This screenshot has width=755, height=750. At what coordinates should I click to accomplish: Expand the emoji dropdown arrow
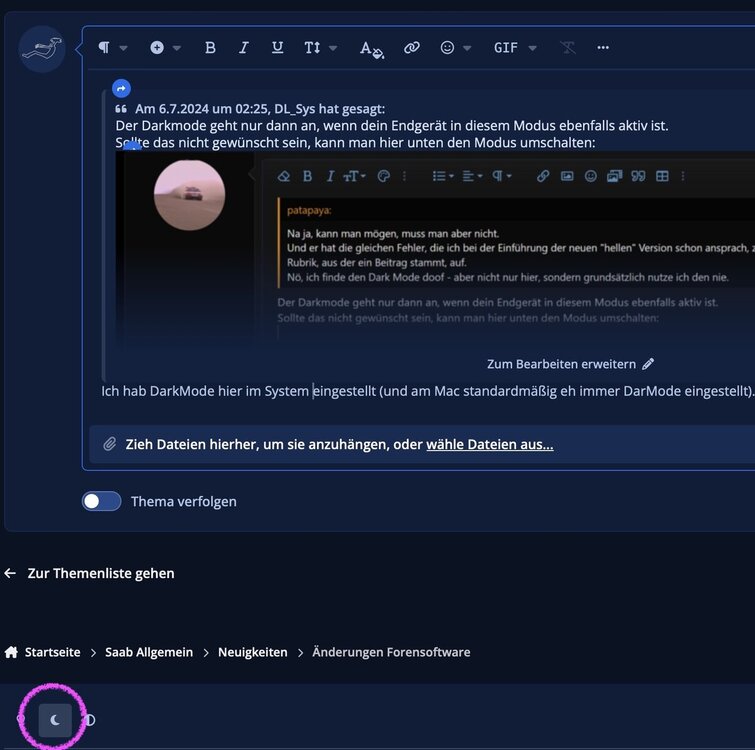[x=467, y=48]
